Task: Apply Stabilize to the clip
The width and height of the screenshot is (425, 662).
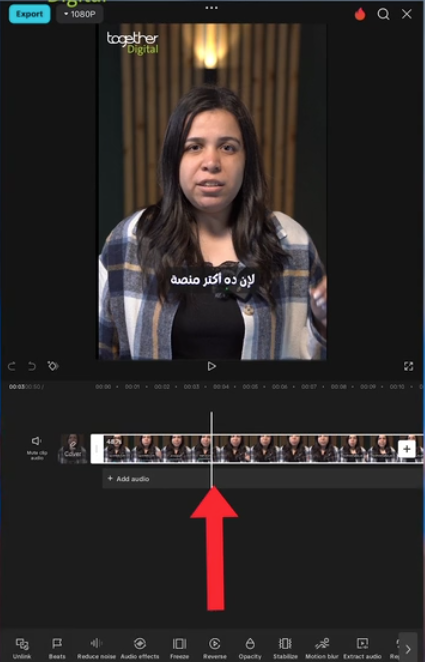Action: (x=285, y=648)
